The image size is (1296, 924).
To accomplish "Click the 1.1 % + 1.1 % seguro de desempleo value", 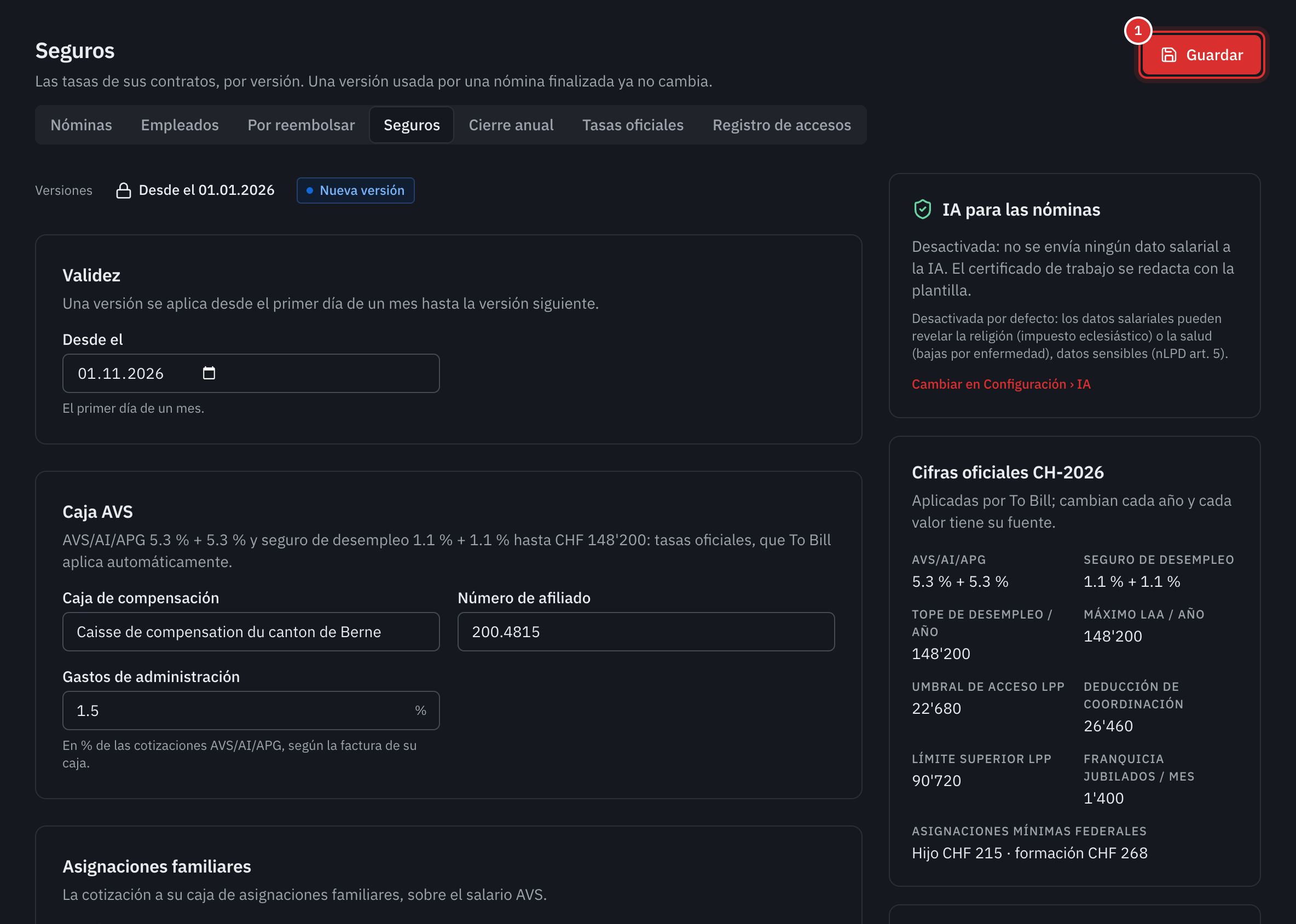I will pos(1132,581).
